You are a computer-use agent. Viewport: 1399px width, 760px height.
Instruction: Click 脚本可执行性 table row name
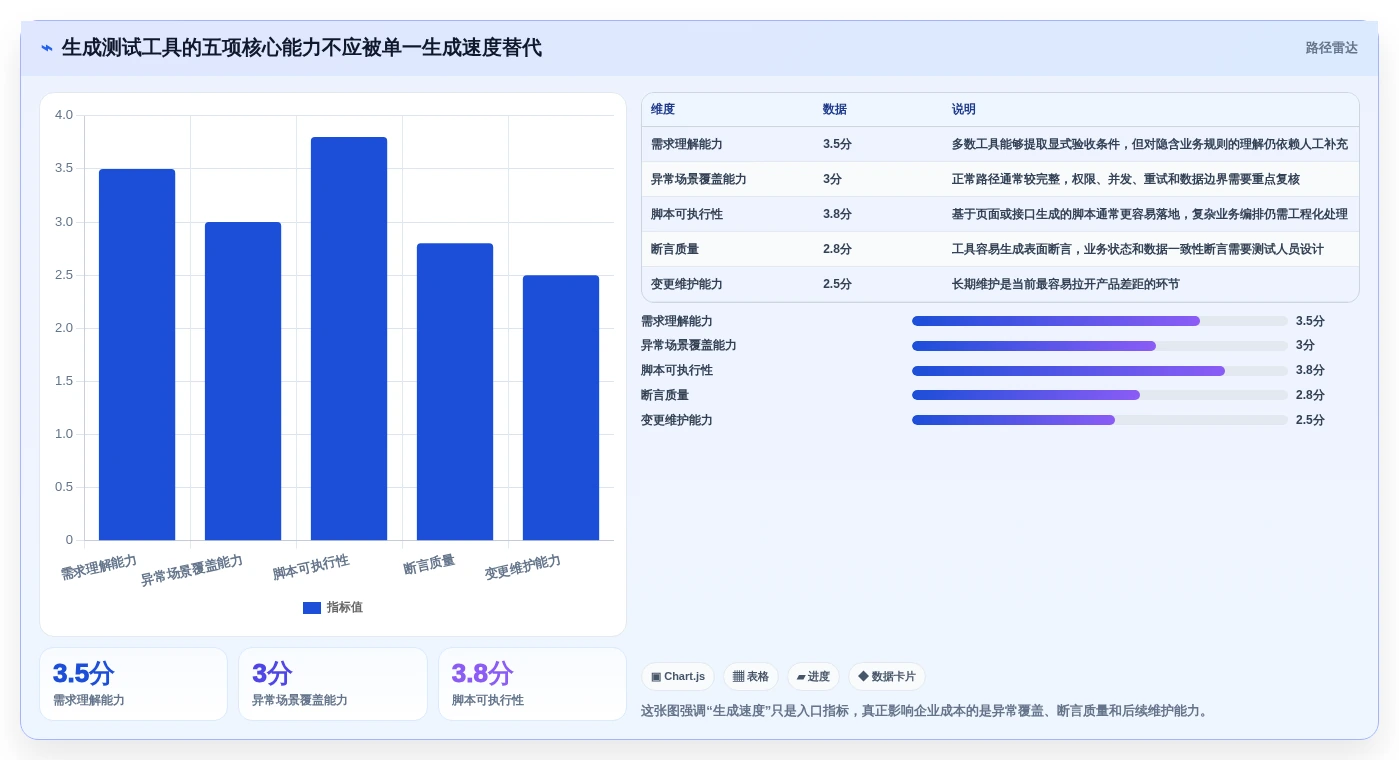687,214
